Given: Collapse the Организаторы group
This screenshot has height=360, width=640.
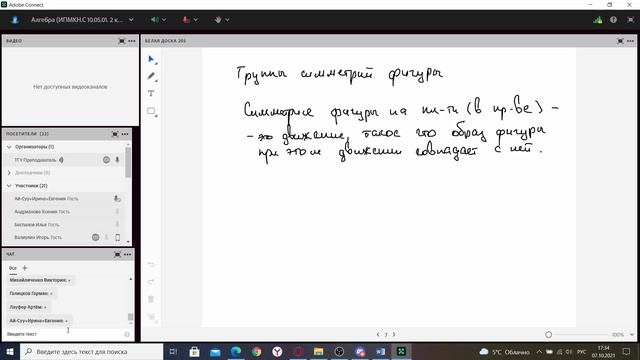Looking at the screenshot, I should (x=9, y=147).
